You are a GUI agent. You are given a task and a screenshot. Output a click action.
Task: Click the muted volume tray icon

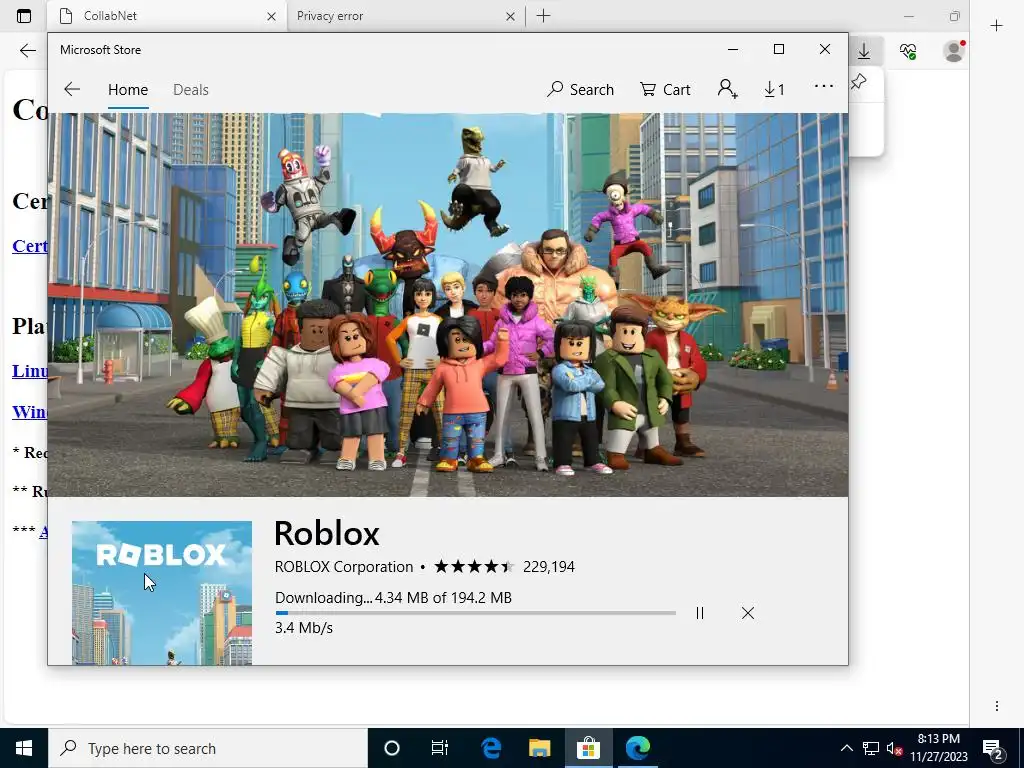click(894, 749)
